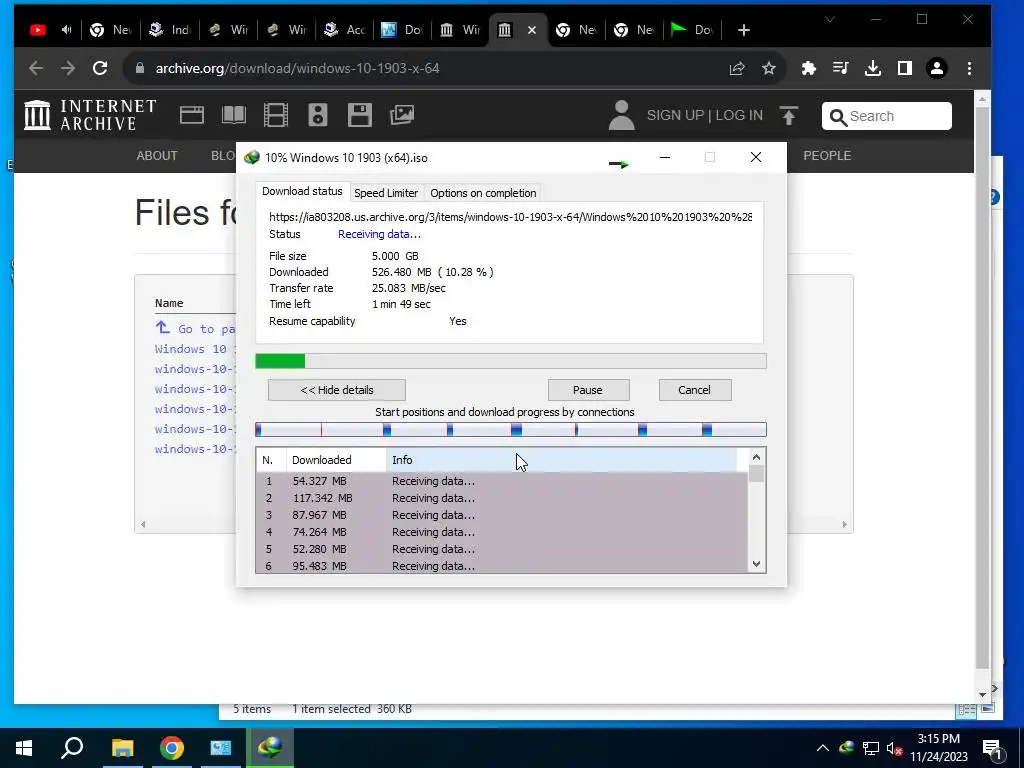Switch to Speed Limiter tab

[x=386, y=193]
